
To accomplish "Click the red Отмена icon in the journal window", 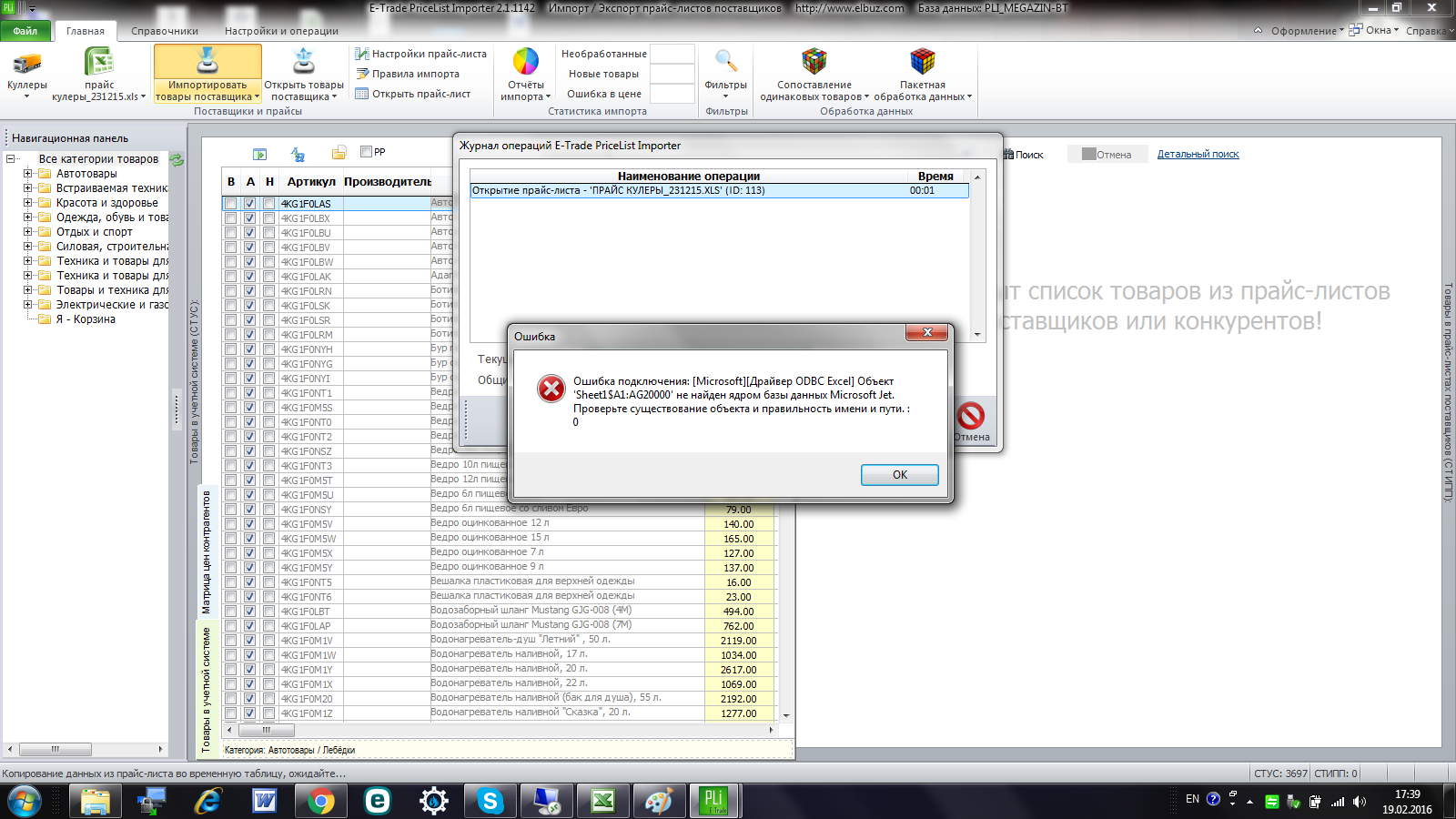I will (x=971, y=416).
